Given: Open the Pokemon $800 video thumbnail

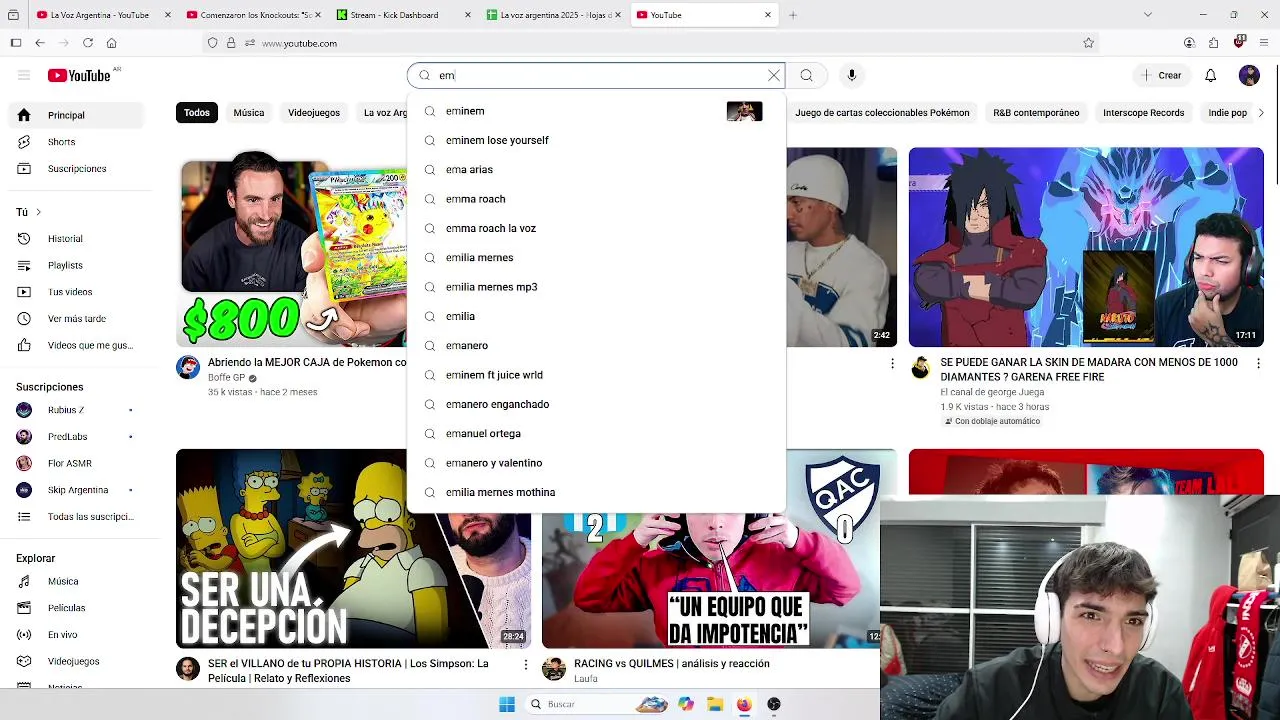Looking at the screenshot, I should [291, 247].
